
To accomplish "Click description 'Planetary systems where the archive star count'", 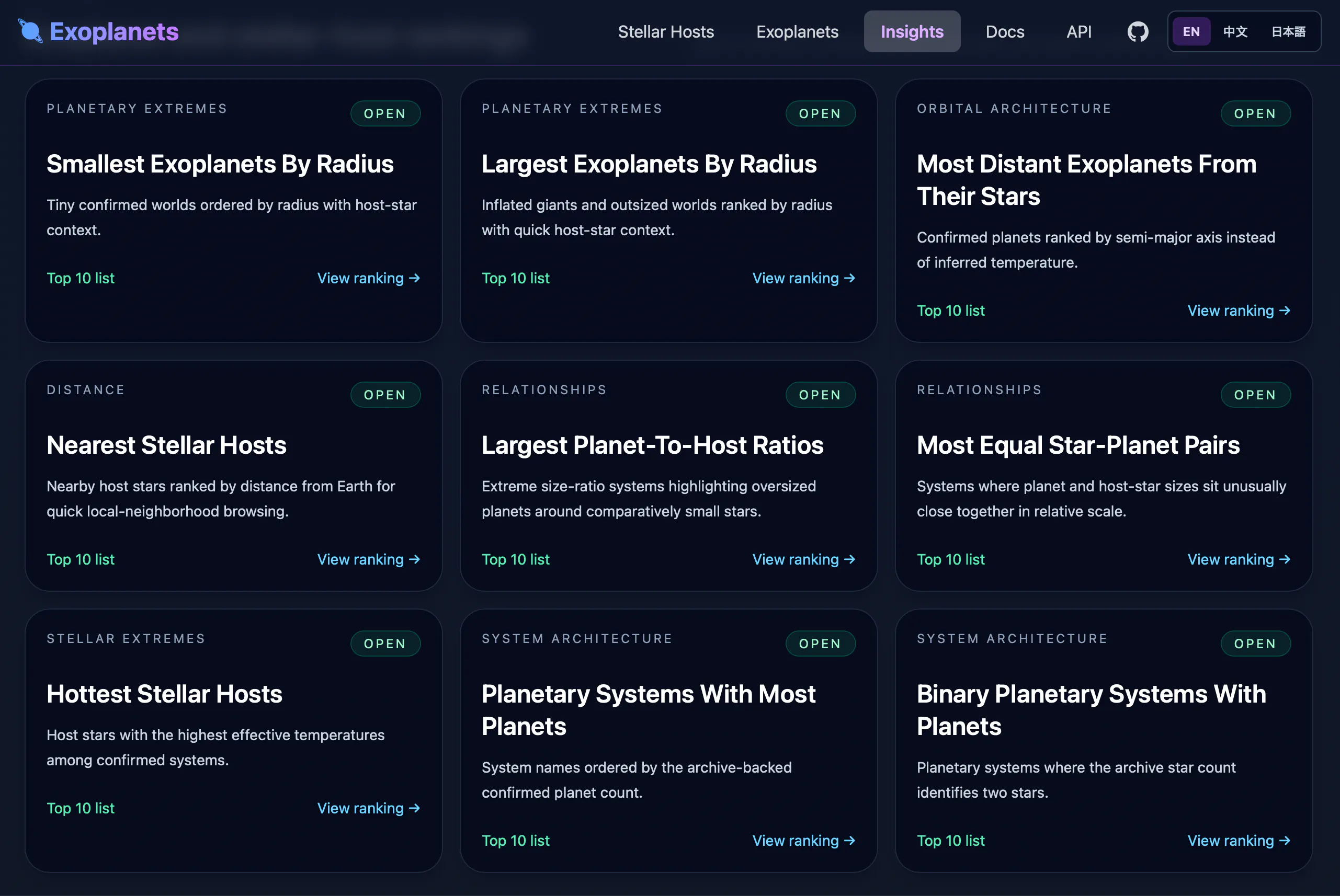I will [1076, 779].
